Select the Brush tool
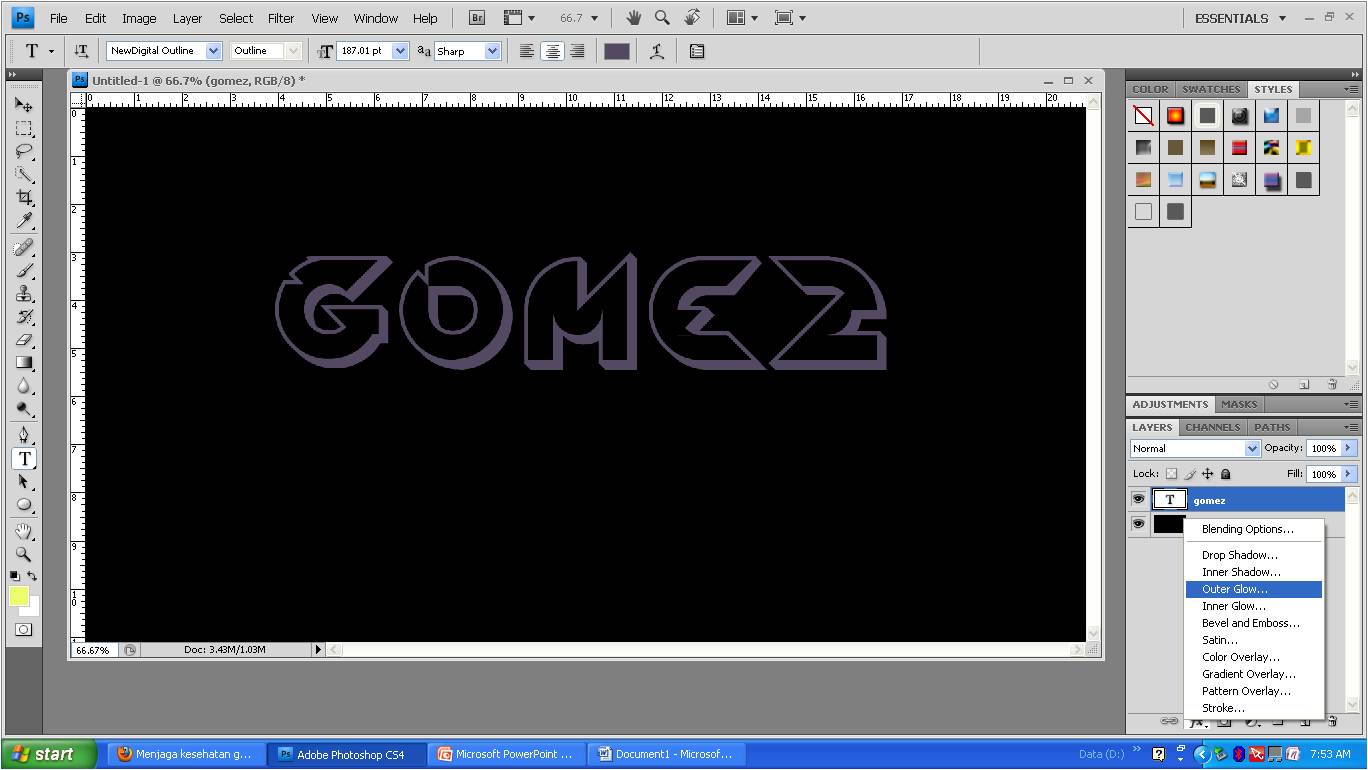 click(x=24, y=271)
